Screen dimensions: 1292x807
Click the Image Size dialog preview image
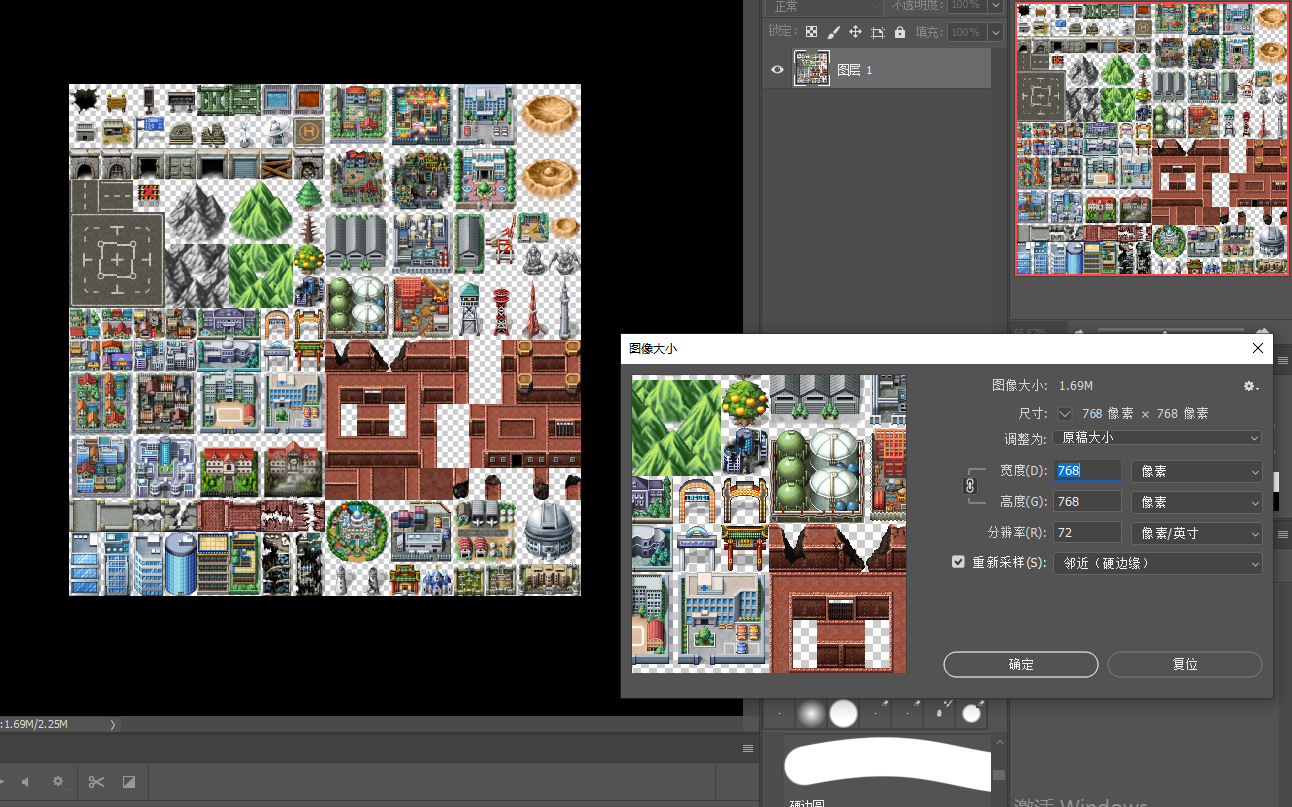[769, 524]
